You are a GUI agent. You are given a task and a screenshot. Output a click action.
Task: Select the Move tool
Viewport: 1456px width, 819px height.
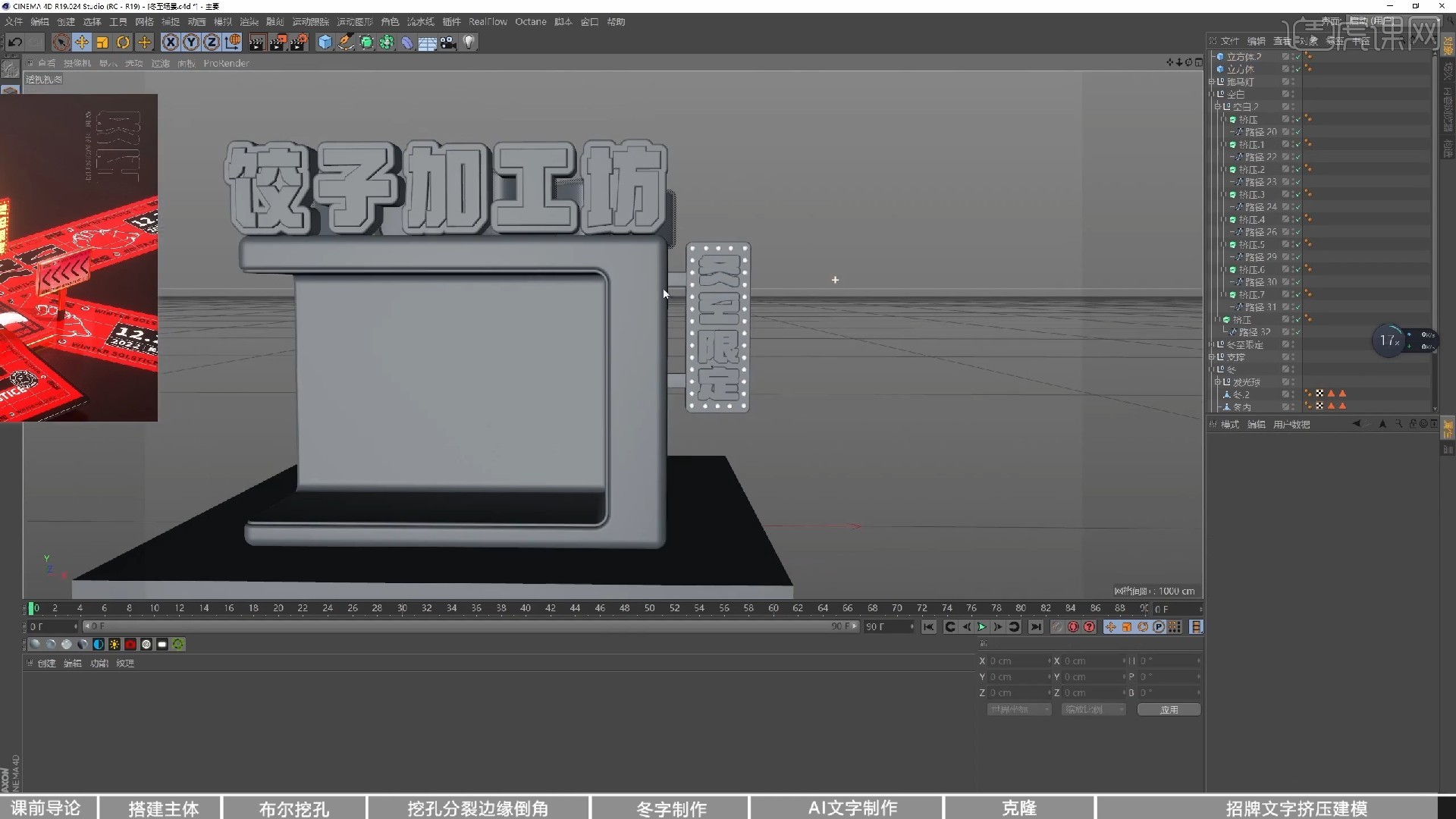(82, 42)
